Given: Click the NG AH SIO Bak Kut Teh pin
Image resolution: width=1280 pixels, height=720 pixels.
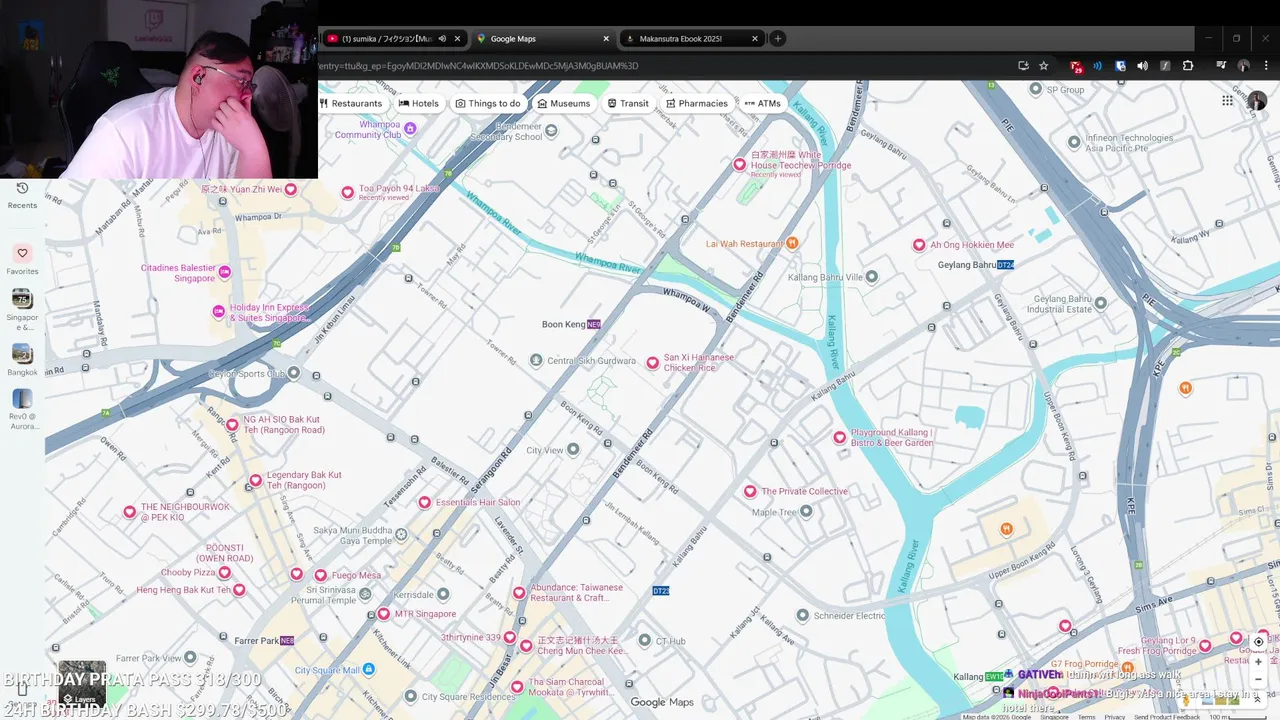Looking at the screenshot, I should [x=232, y=425].
